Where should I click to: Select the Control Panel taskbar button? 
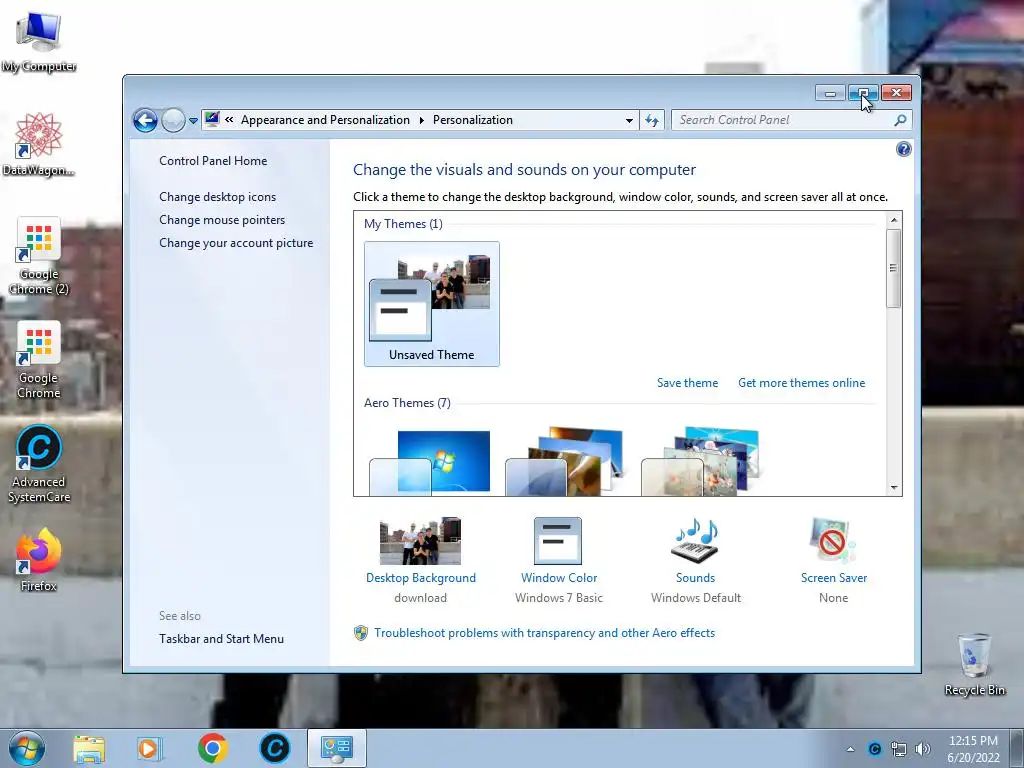point(337,748)
